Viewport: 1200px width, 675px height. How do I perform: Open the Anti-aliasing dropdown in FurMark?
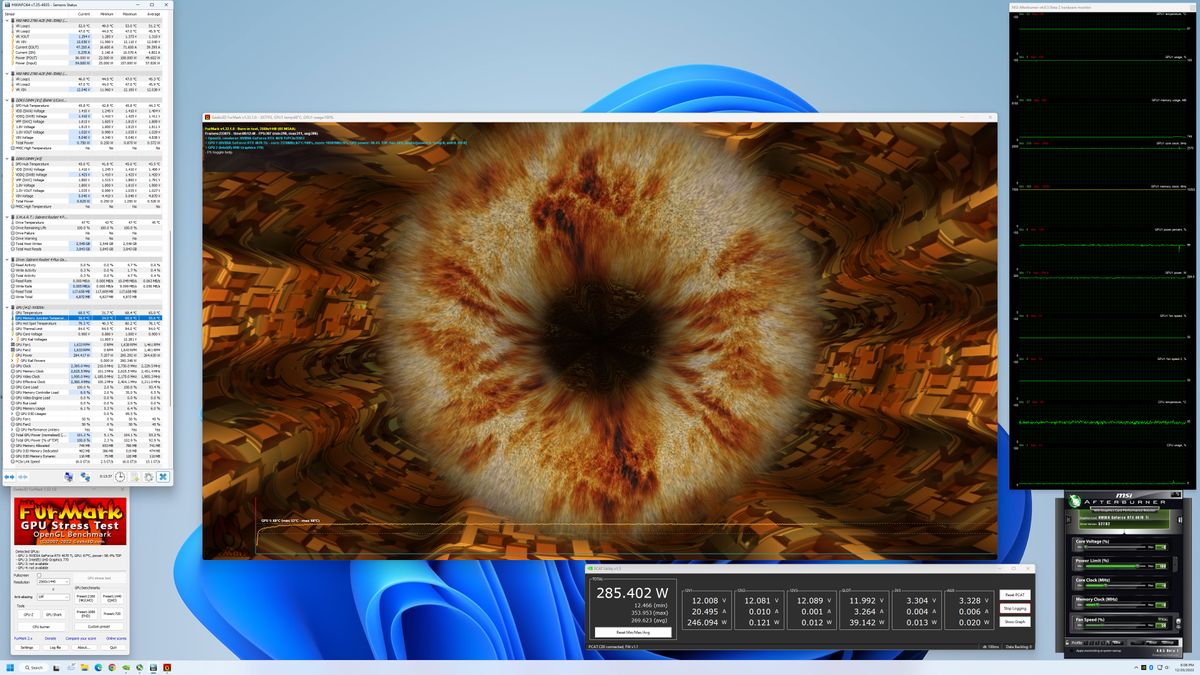(x=53, y=597)
